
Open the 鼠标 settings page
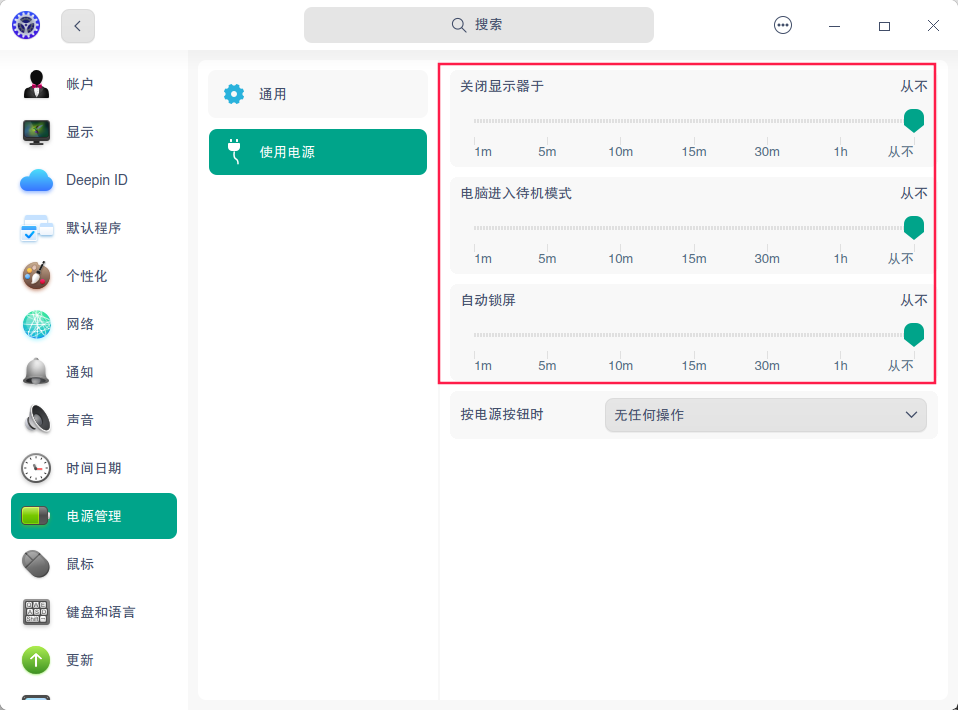point(35,564)
